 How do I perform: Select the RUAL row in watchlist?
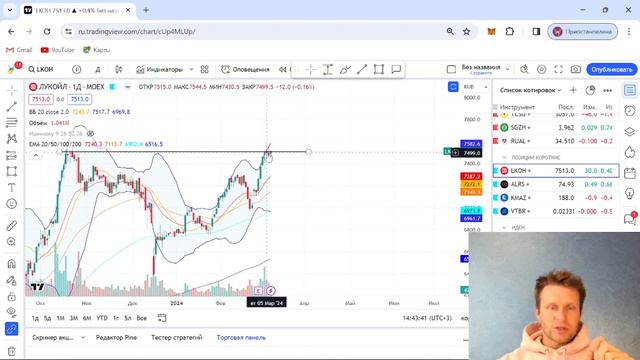556,141
